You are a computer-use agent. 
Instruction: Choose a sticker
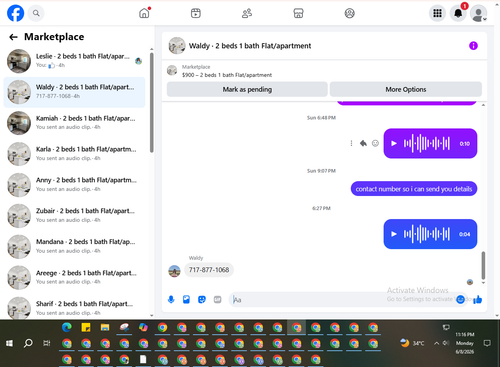(x=202, y=299)
